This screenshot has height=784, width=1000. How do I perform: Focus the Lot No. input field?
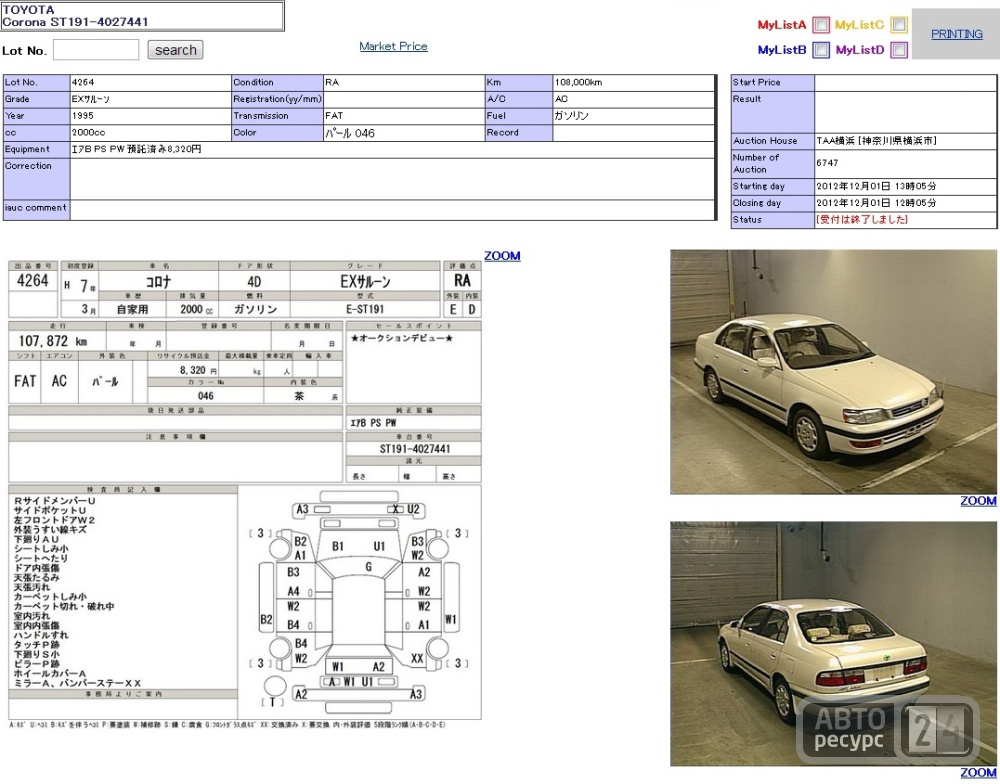[x=96, y=50]
